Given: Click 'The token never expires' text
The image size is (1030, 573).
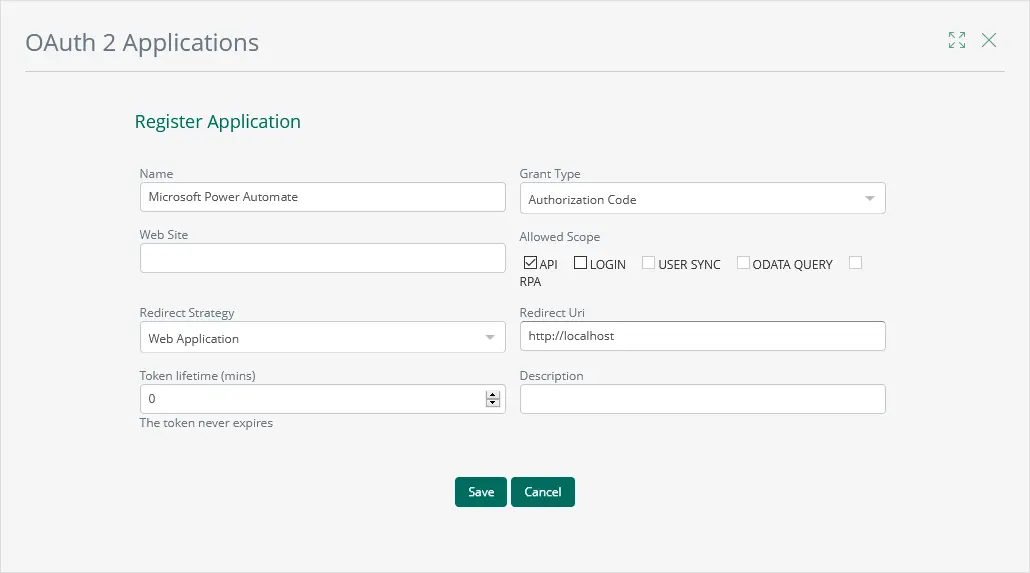Looking at the screenshot, I should (206, 423).
